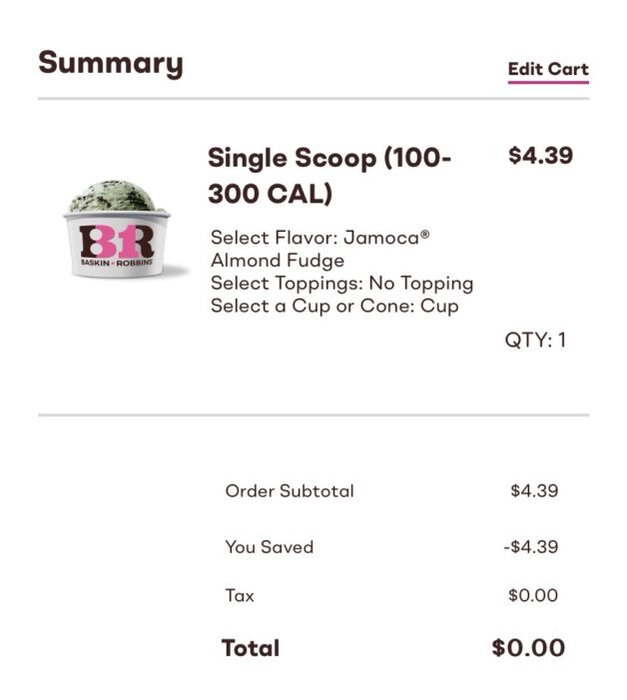
Task: Click the Baskin-Robbins logo on the cup
Action: (117, 243)
